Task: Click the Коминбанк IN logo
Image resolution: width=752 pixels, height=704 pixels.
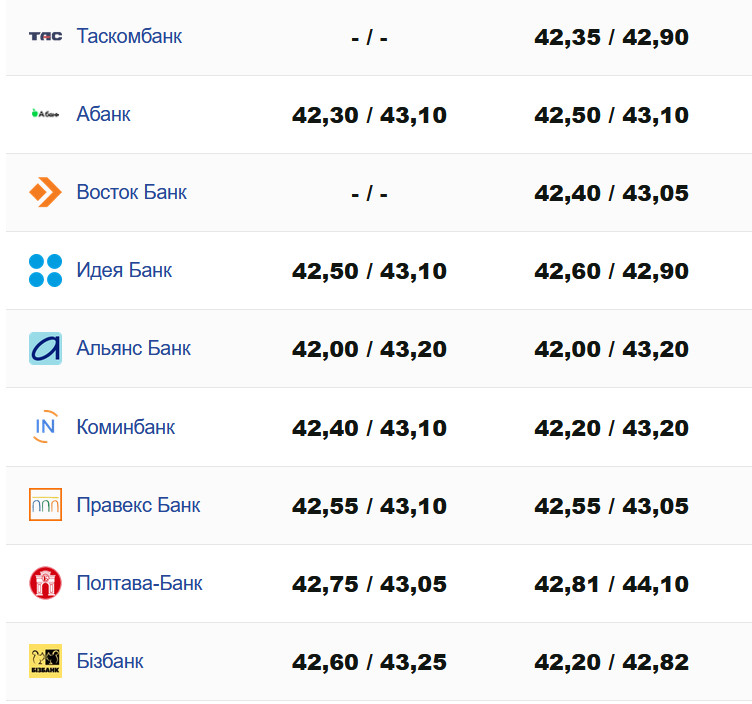Action: tap(45, 427)
